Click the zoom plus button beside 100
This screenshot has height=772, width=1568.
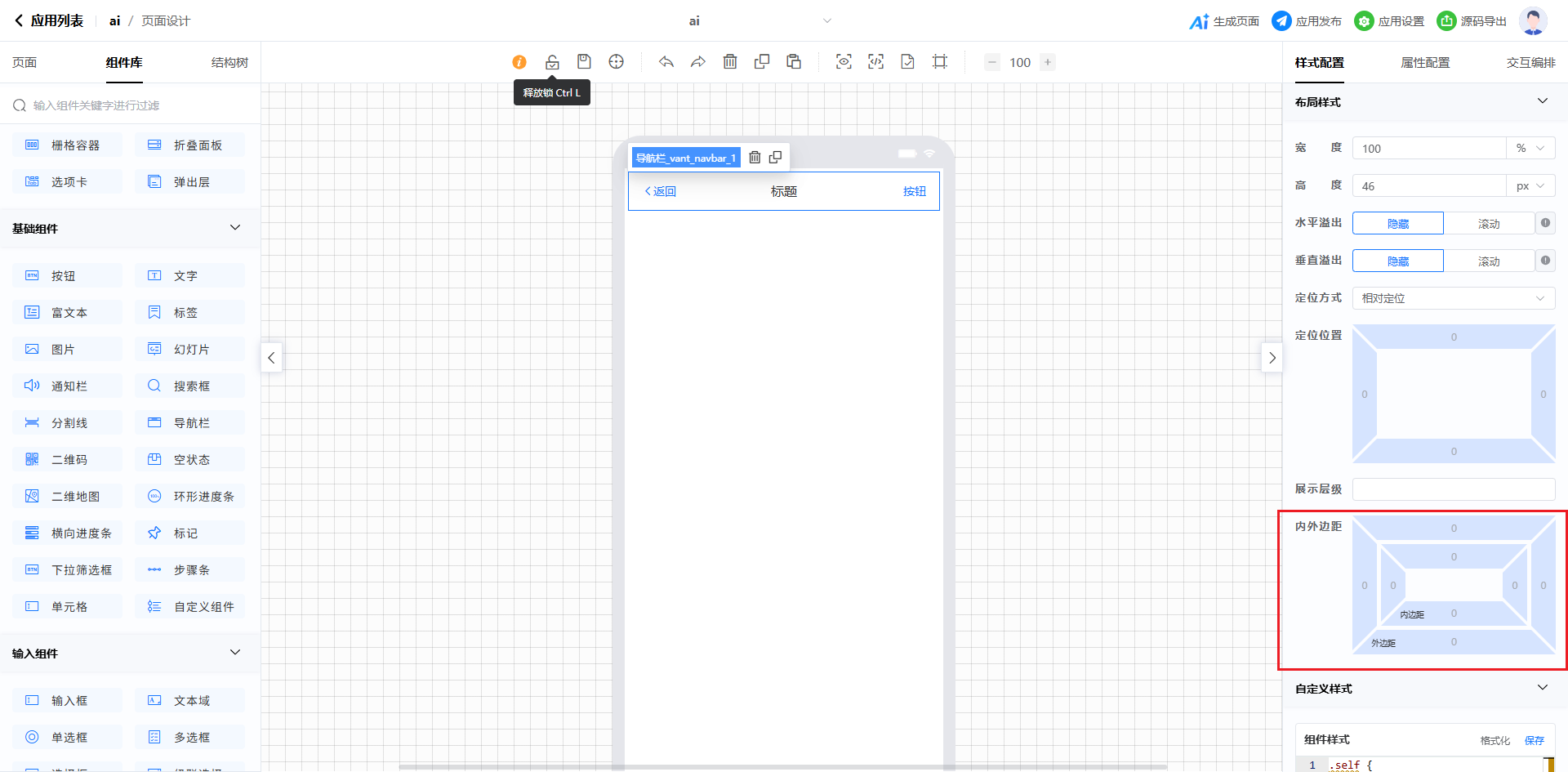tap(1048, 62)
